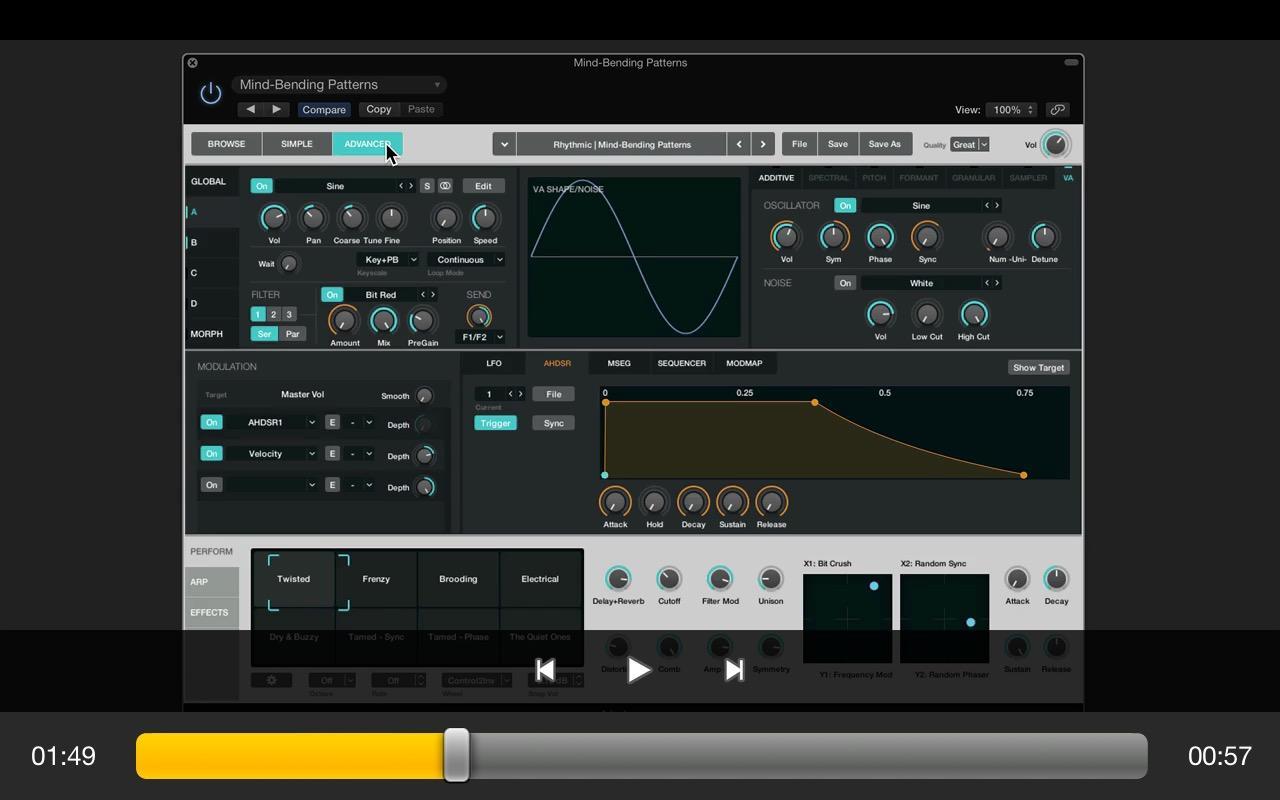Click the link icon beside View percentage
This screenshot has width=1280, height=800.
(1057, 110)
